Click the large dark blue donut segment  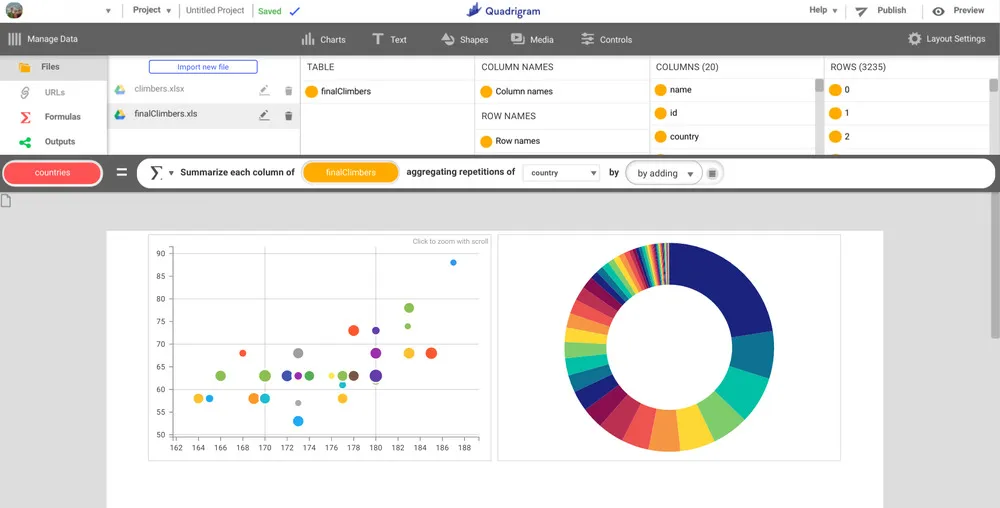click(x=724, y=290)
